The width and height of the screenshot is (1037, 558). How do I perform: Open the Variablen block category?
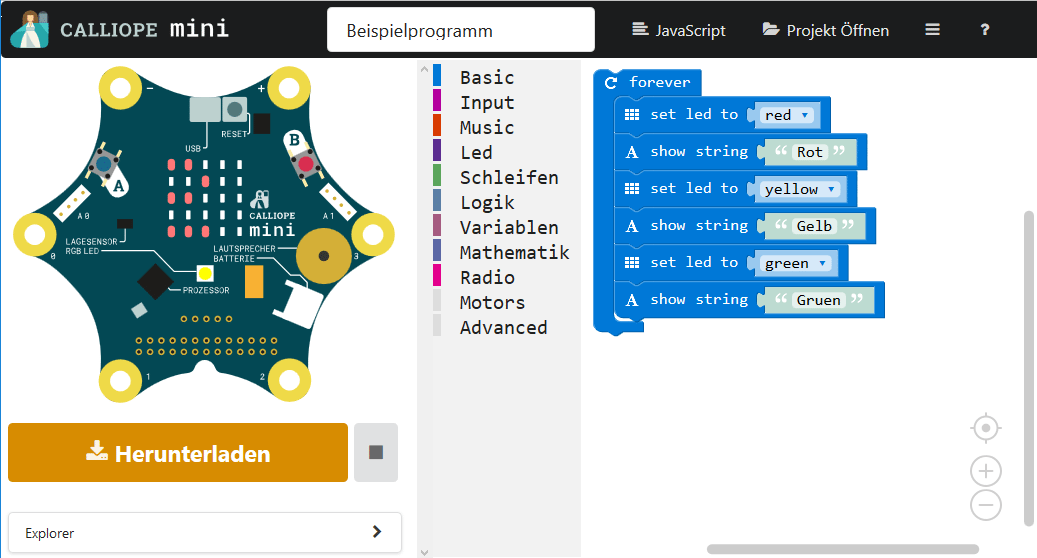(x=509, y=227)
